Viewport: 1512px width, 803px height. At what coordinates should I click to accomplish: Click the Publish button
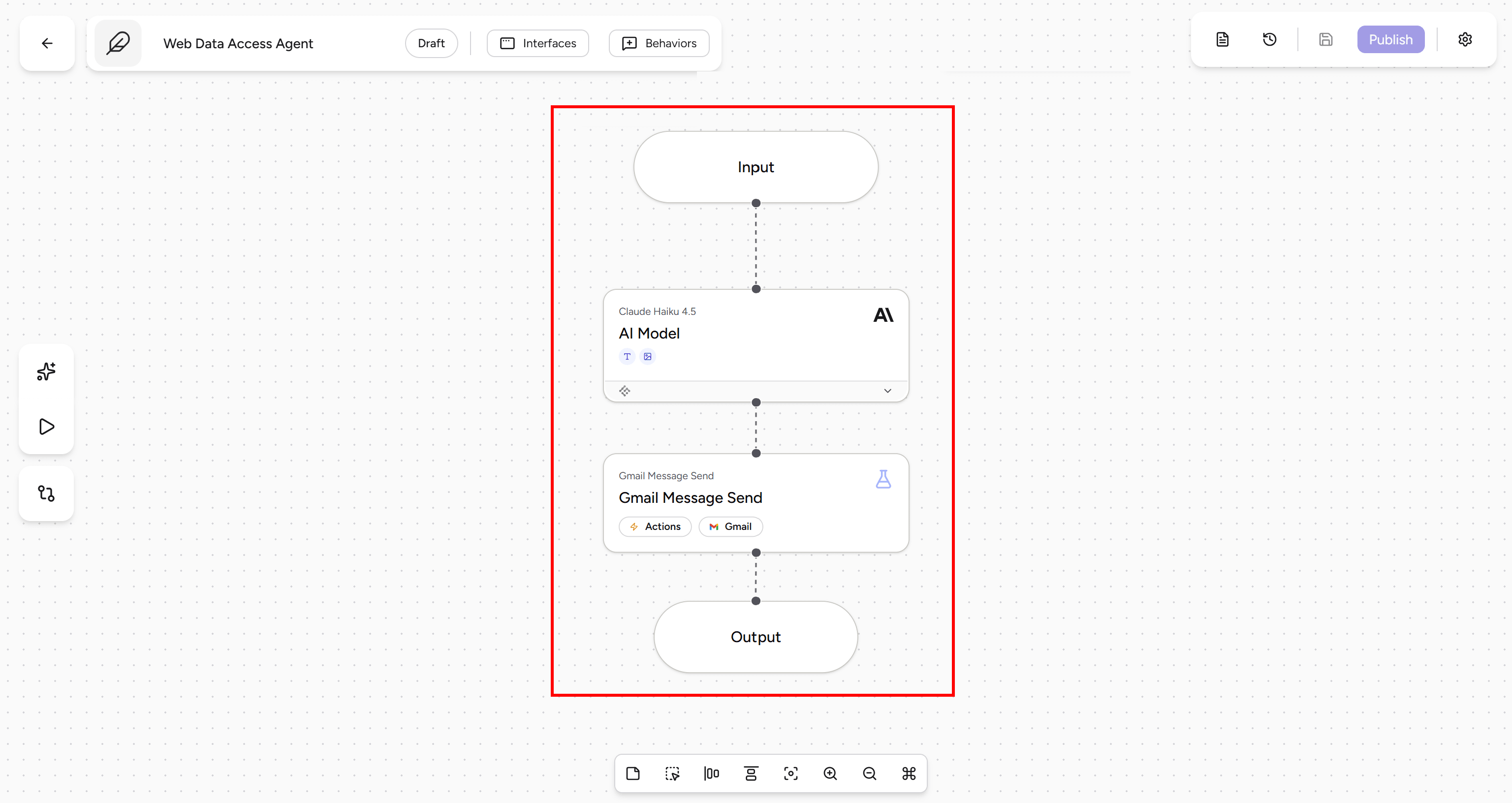[1390, 40]
